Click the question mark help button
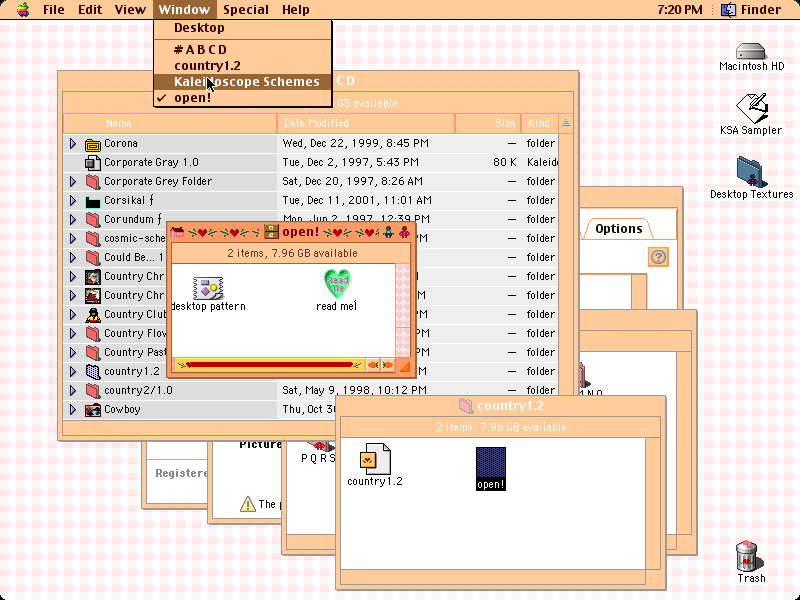The width and height of the screenshot is (800, 600). pyautogui.click(x=658, y=257)
